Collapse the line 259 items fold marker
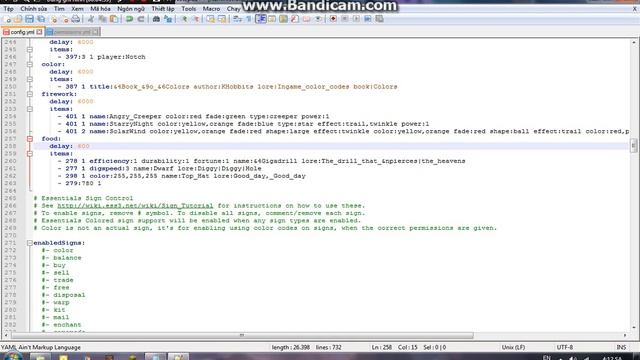This screenshot has height=360, width=640. (x=30, y=153)
